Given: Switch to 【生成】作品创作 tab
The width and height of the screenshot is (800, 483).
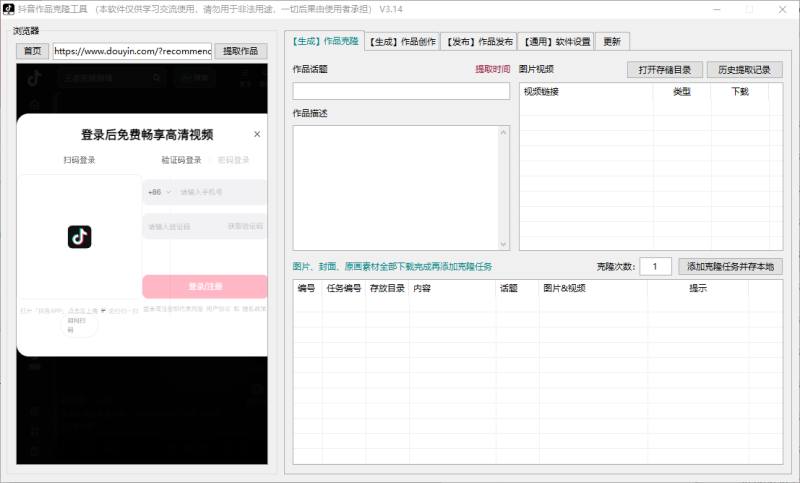Looking at the screenshot, I should [401, 42].
